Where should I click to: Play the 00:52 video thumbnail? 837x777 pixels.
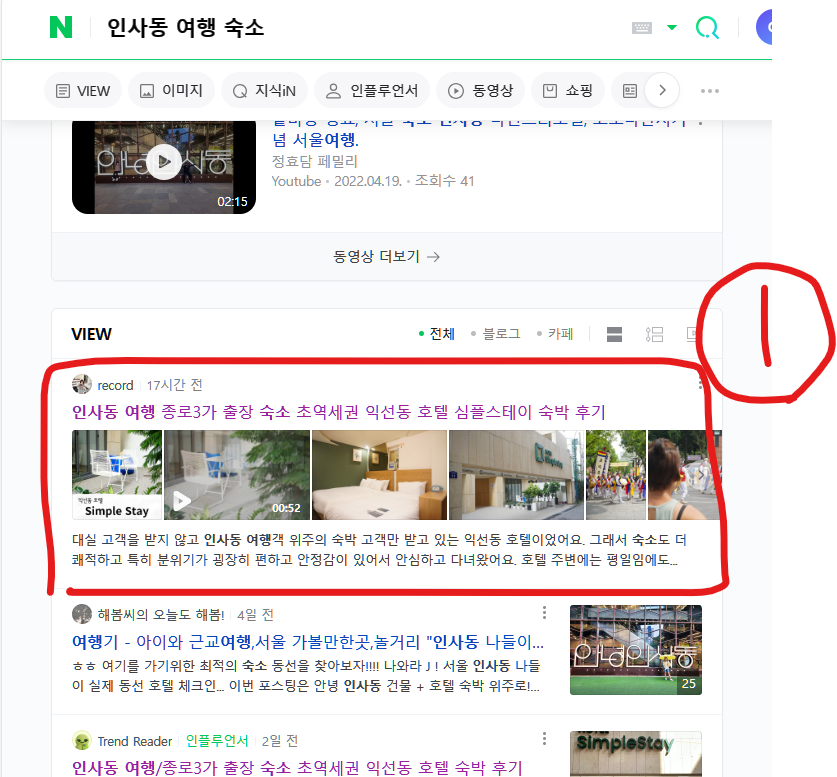[236, 475]
